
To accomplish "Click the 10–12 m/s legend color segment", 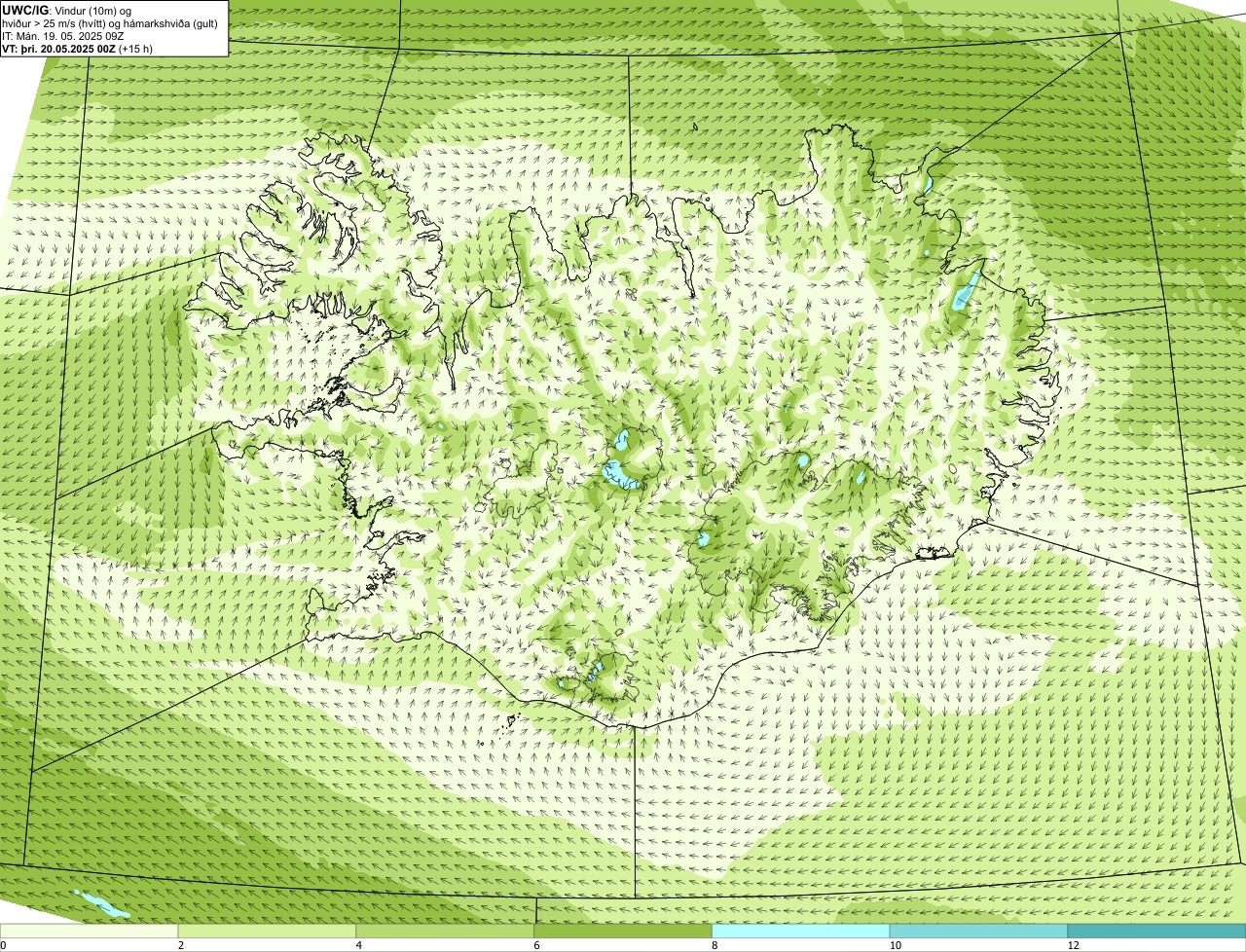I will click(x=978, y=932).
